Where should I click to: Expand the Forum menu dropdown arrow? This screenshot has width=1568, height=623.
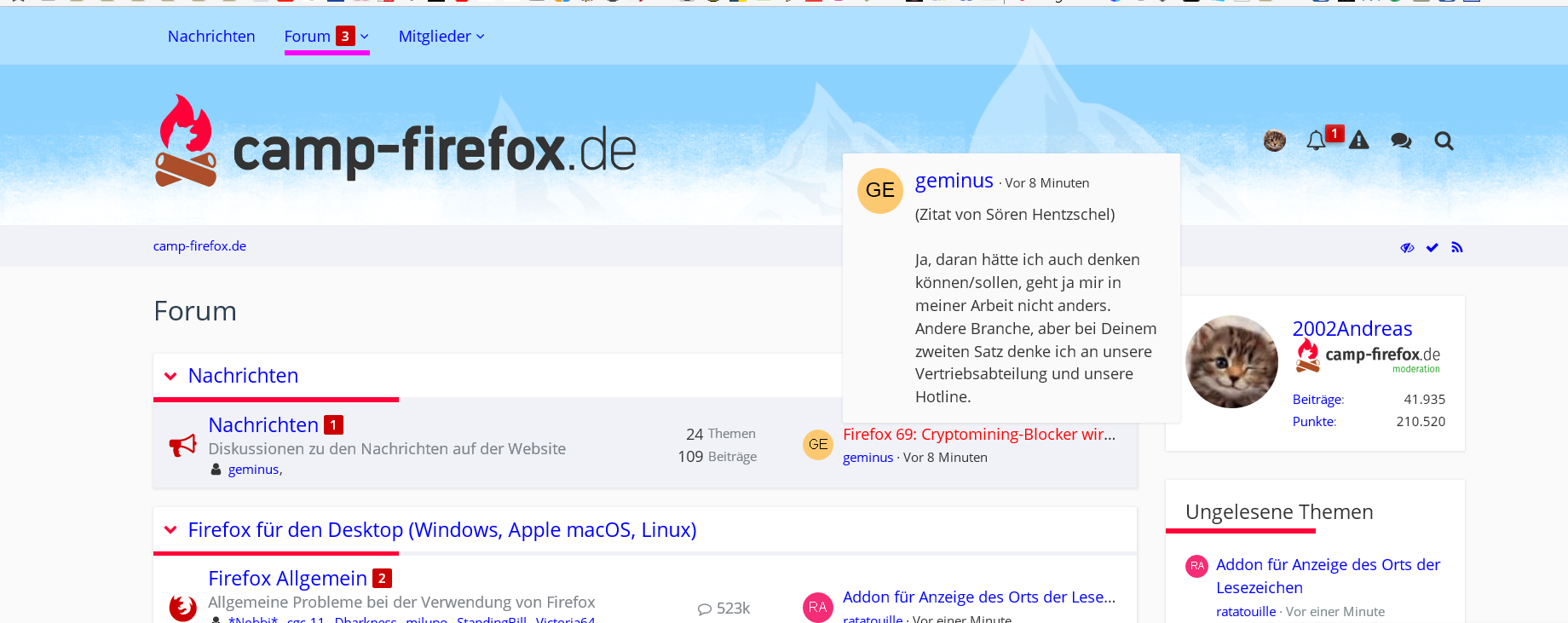[365, 37]
